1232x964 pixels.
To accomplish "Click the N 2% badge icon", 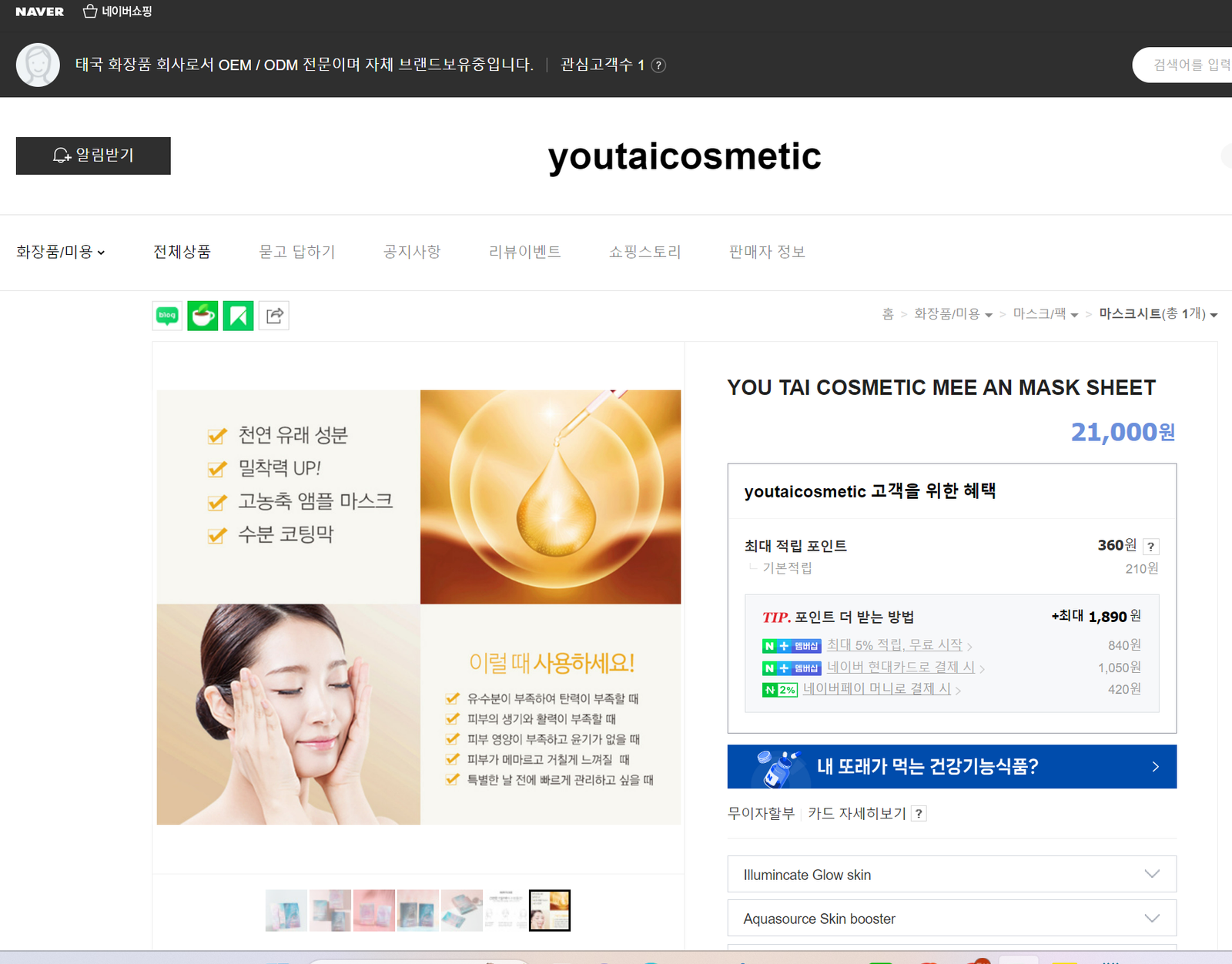I will click(x=779, y=690).
